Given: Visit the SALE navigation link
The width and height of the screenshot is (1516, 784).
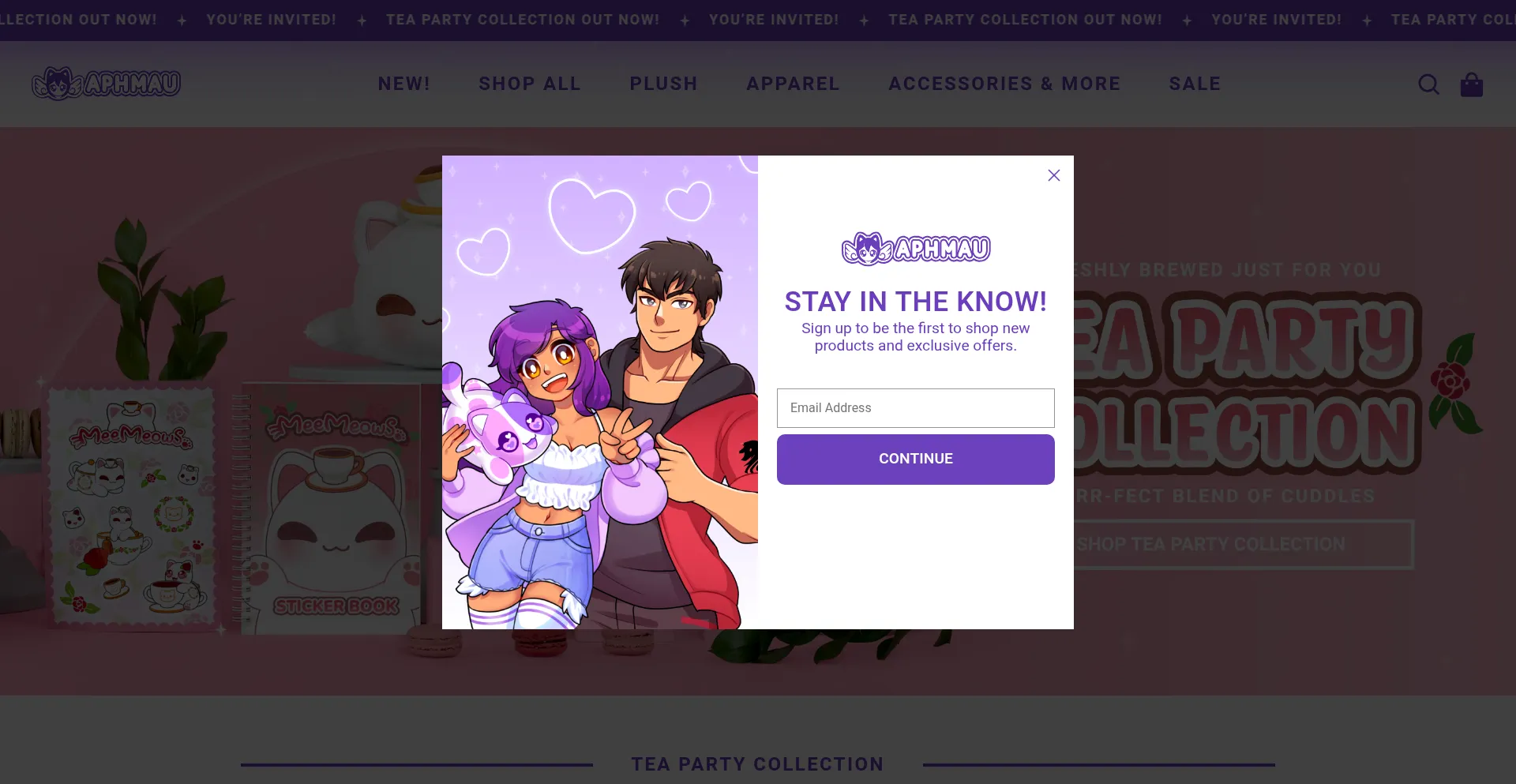Looking at the screenshot, I should click(1195, 84).
